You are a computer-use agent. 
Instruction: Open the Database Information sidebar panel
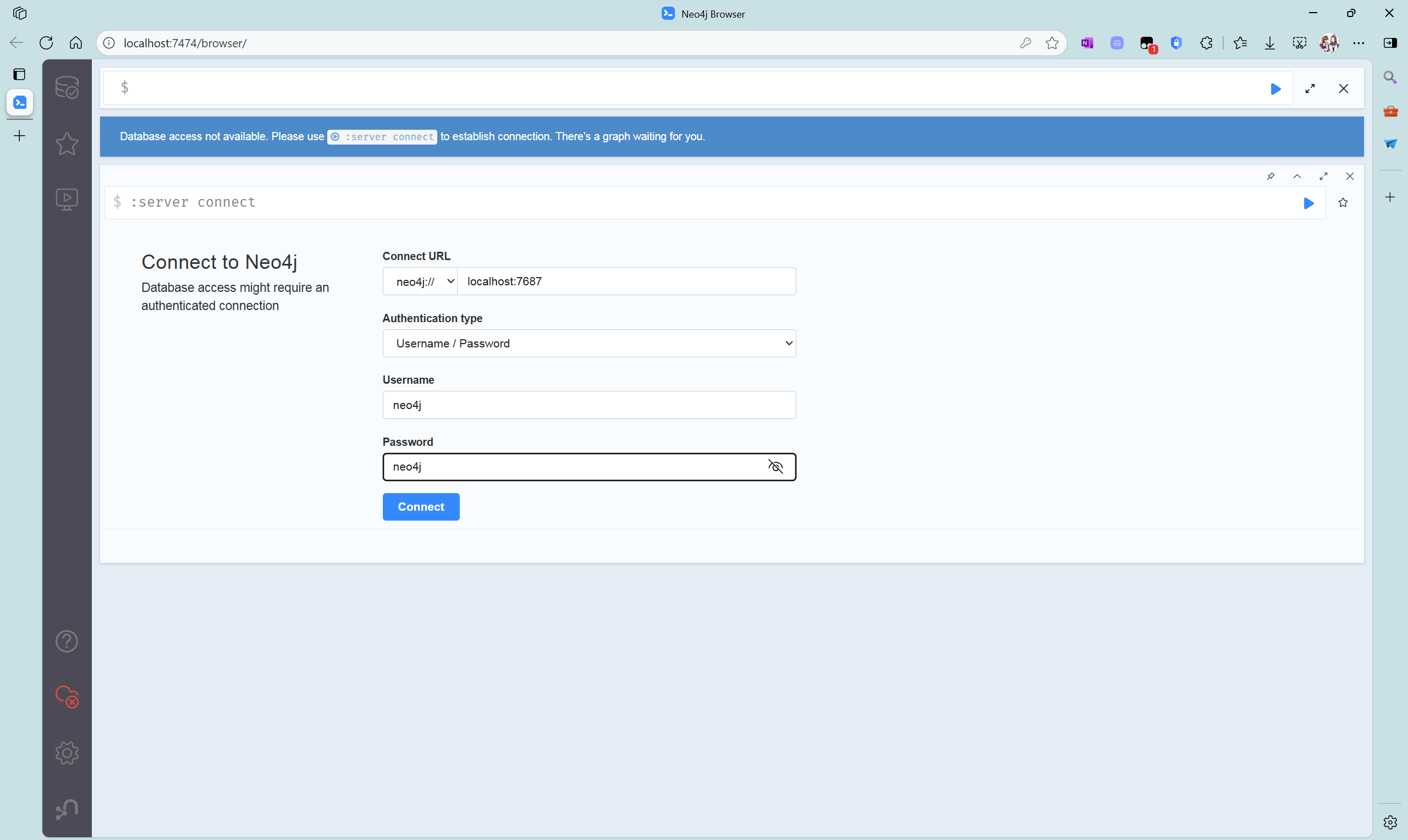pos(67,87)
